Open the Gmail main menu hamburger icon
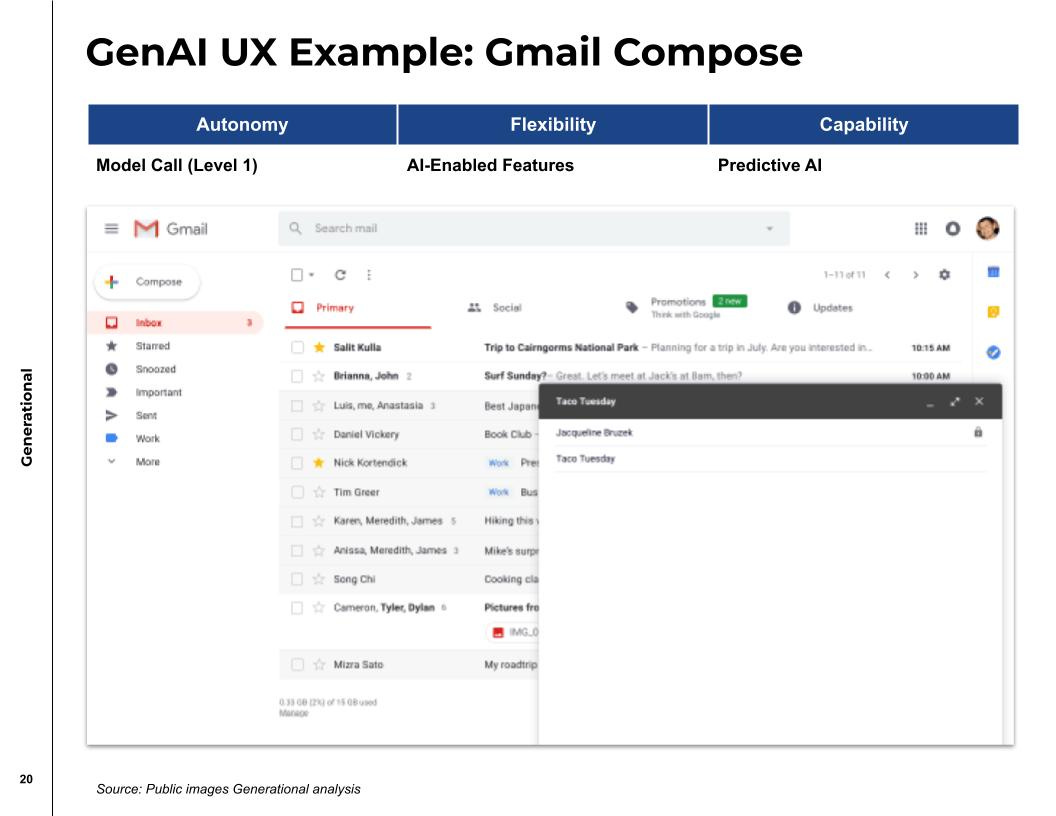The width and height of the screenshot is (1056, 816). tap(112, 229)
